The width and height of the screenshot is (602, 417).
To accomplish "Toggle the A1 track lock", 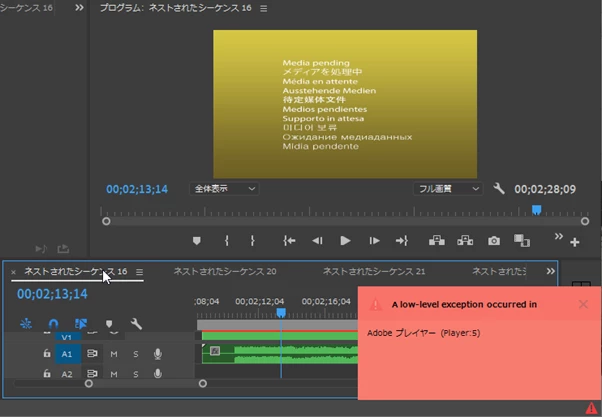I will (x=47, y=353).
